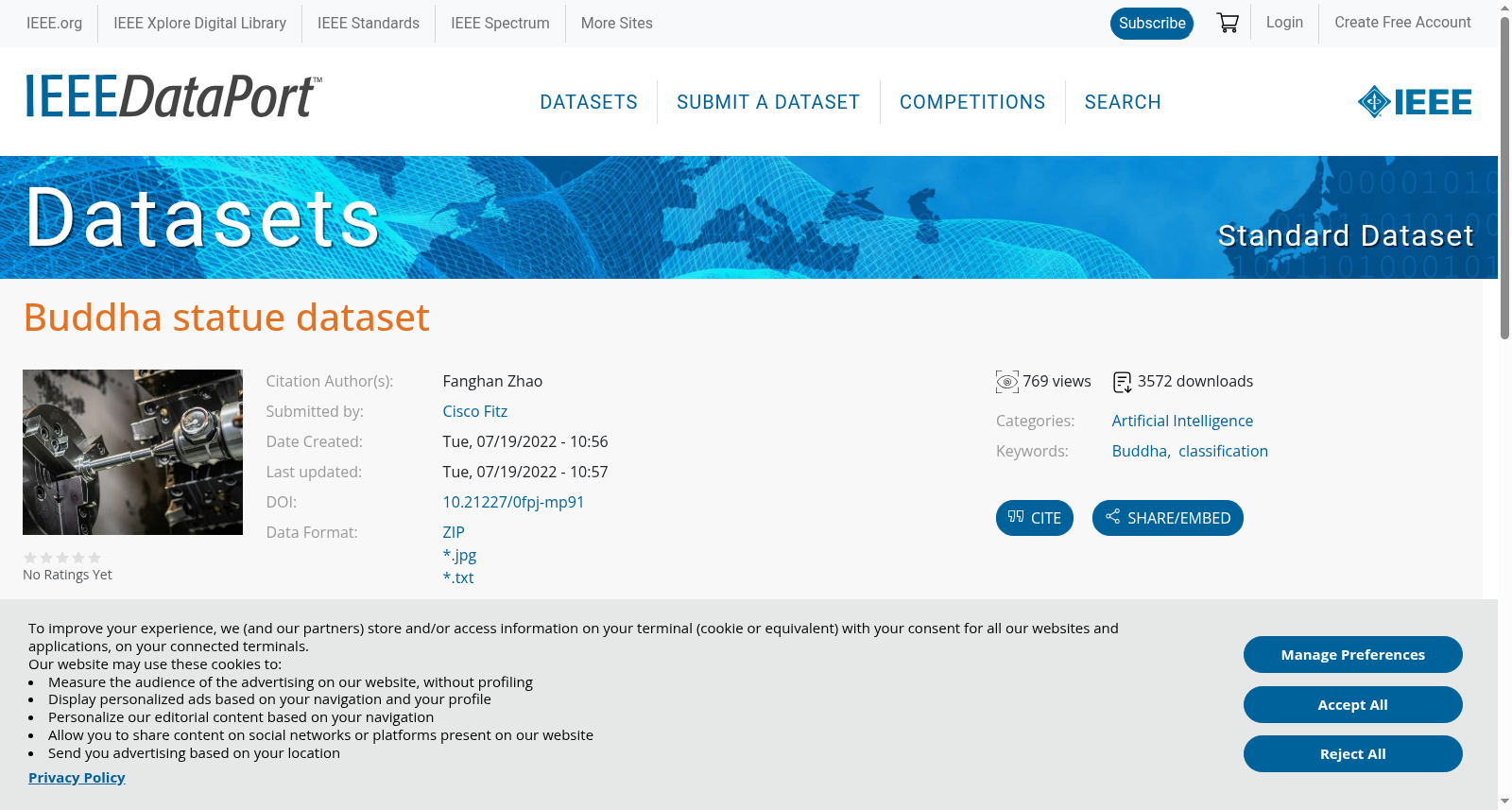The height and width of the screenshot is (810, 1512).
Task: Click the 769 views text
Action: click(1057, 381)
